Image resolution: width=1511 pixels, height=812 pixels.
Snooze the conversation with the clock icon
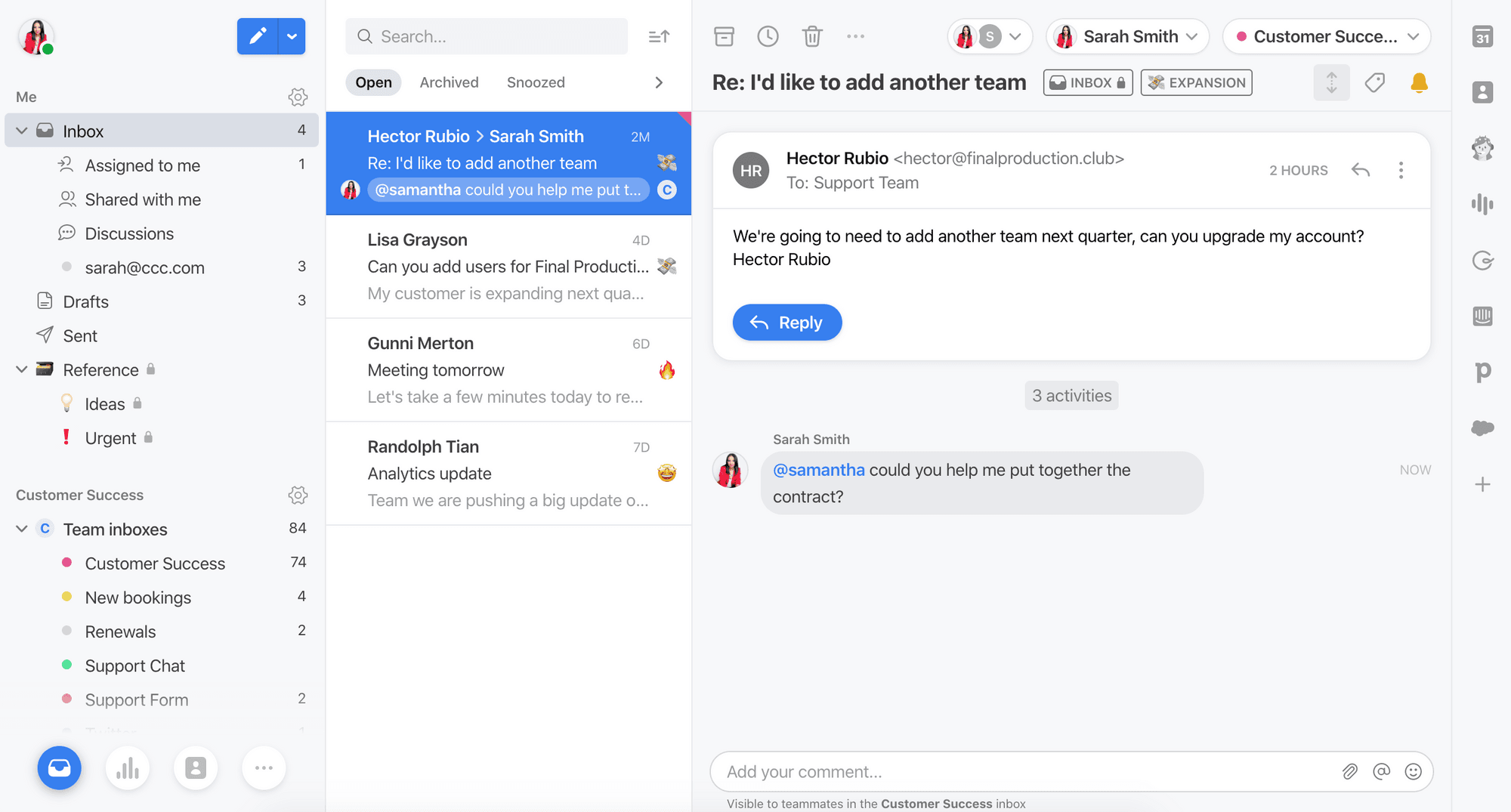pos(768,36)
